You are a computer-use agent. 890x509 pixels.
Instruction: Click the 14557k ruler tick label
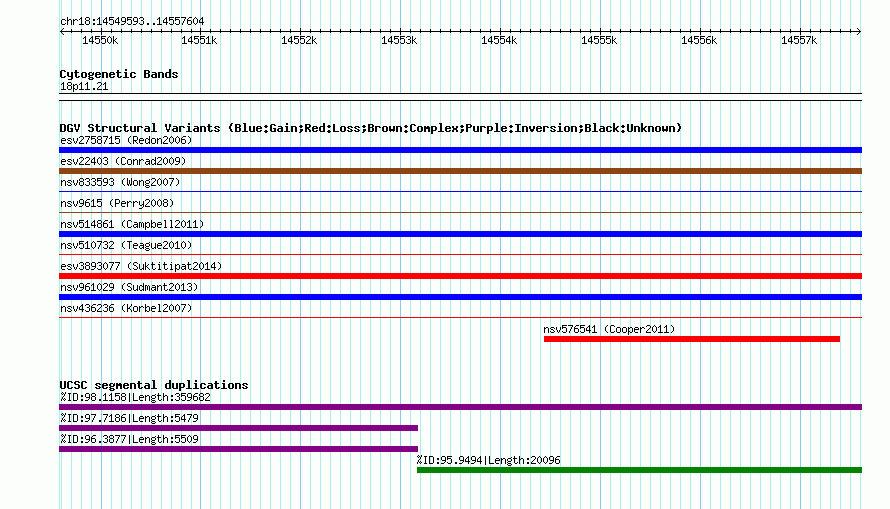[799, 40]
